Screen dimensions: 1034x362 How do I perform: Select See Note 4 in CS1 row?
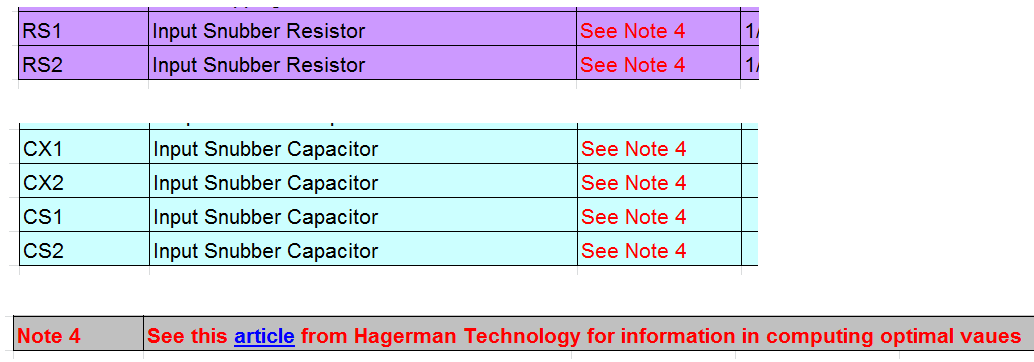pos(633,217)
